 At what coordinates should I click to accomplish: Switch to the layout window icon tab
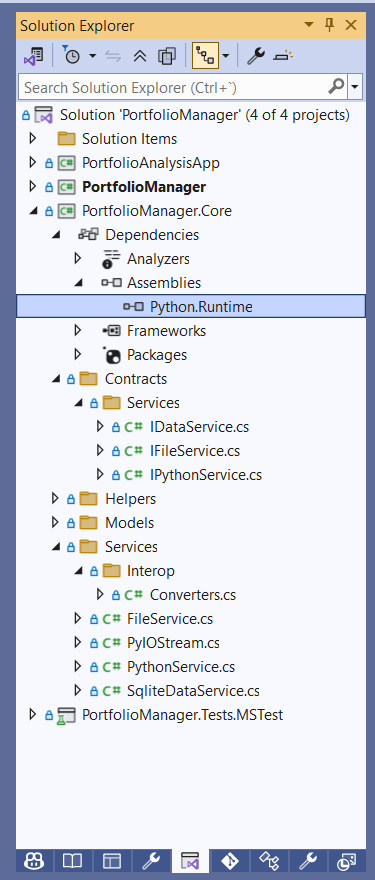click(112, 861)
